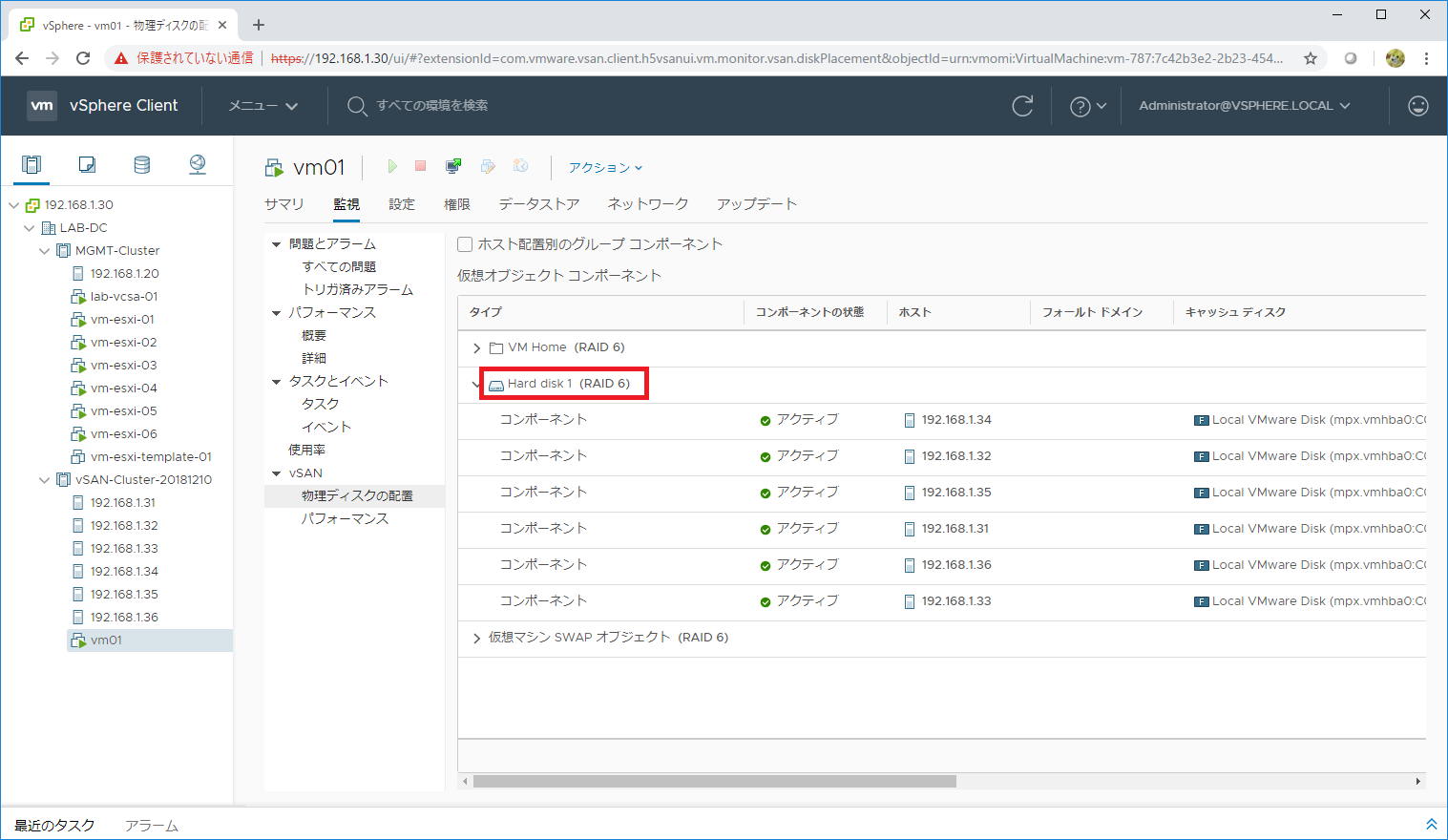The image size is (1448, 840).
Task: Collapse MGMT-Cluster tree node
Action: click(45, 251)
